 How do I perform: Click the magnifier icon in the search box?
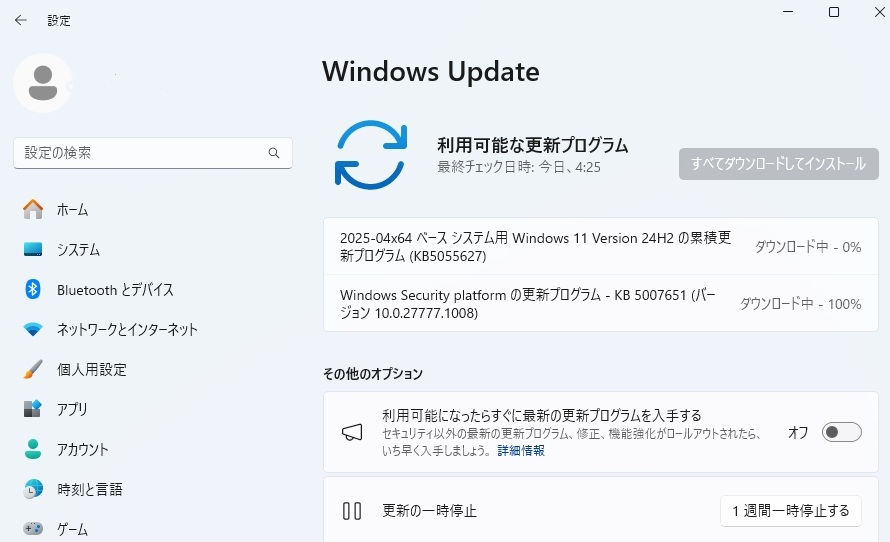[x=274, y=153]
